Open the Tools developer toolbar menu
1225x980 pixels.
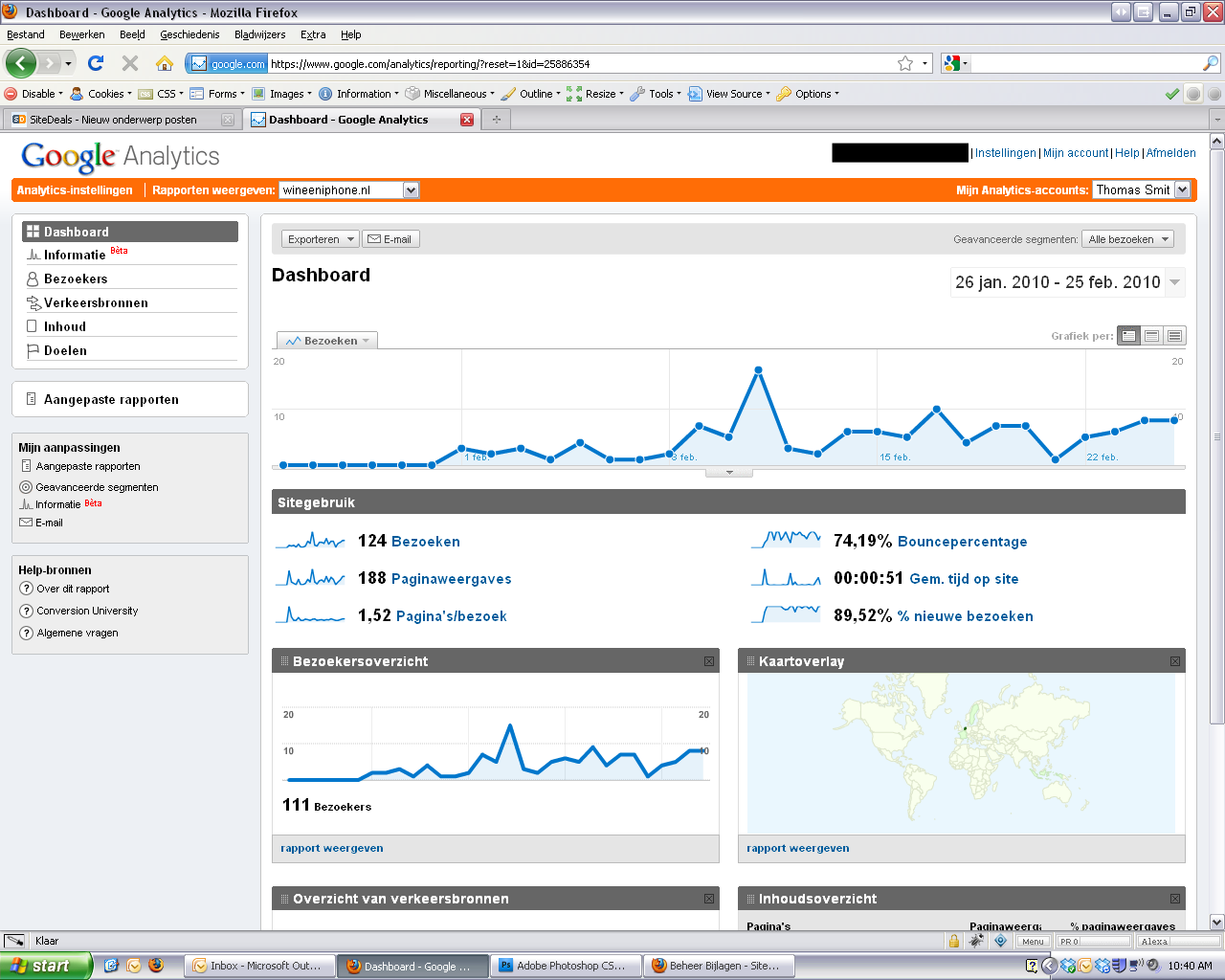pos(657,94)
